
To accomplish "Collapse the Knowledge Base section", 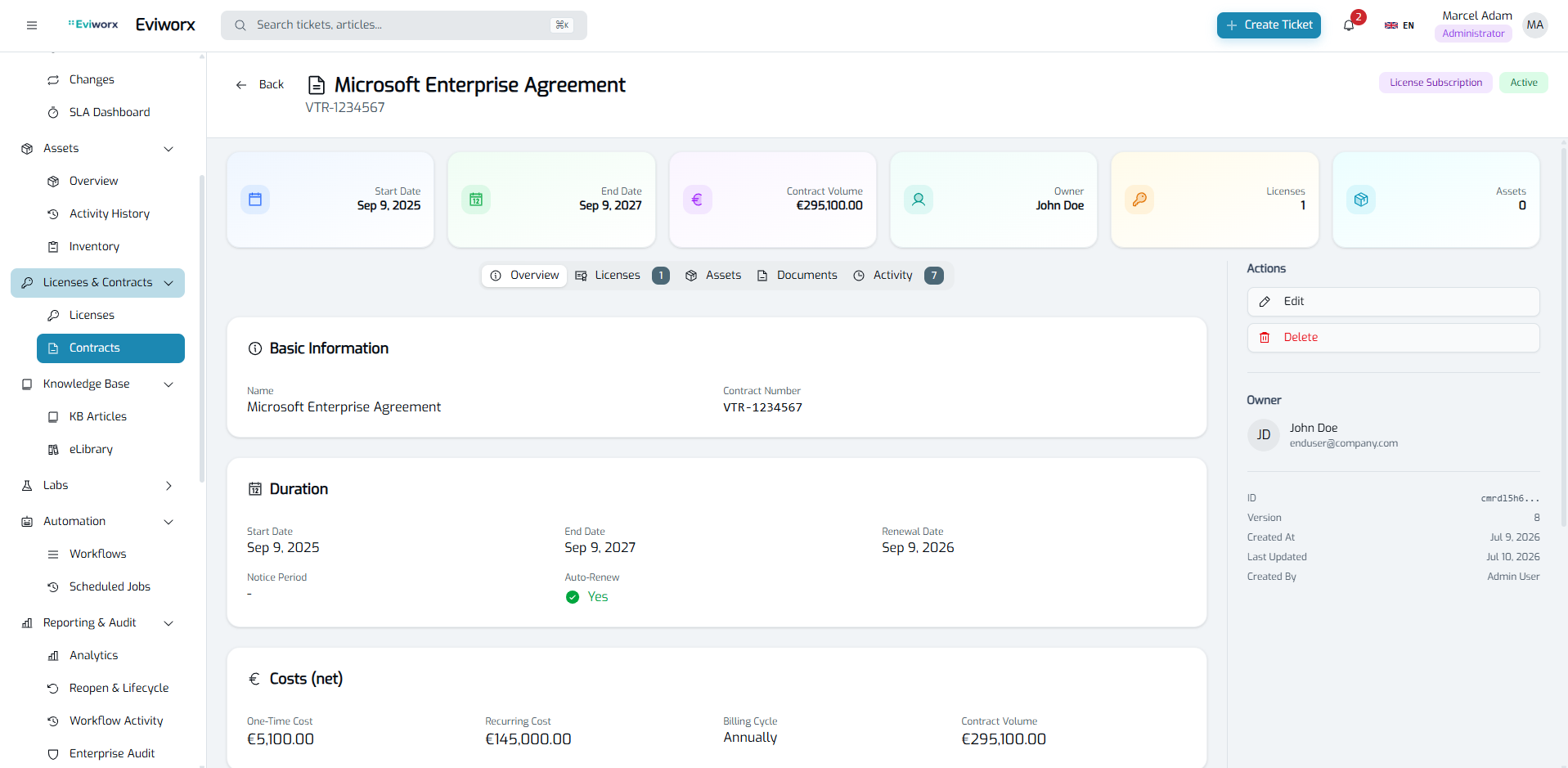I will click(x=97, y=384).
